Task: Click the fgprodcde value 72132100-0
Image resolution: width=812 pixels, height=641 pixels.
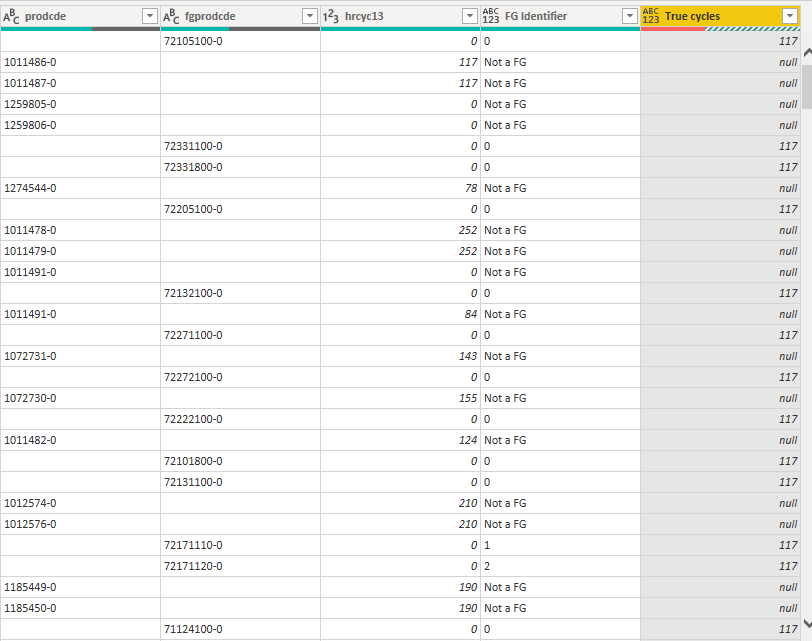Action: point(240,293)
